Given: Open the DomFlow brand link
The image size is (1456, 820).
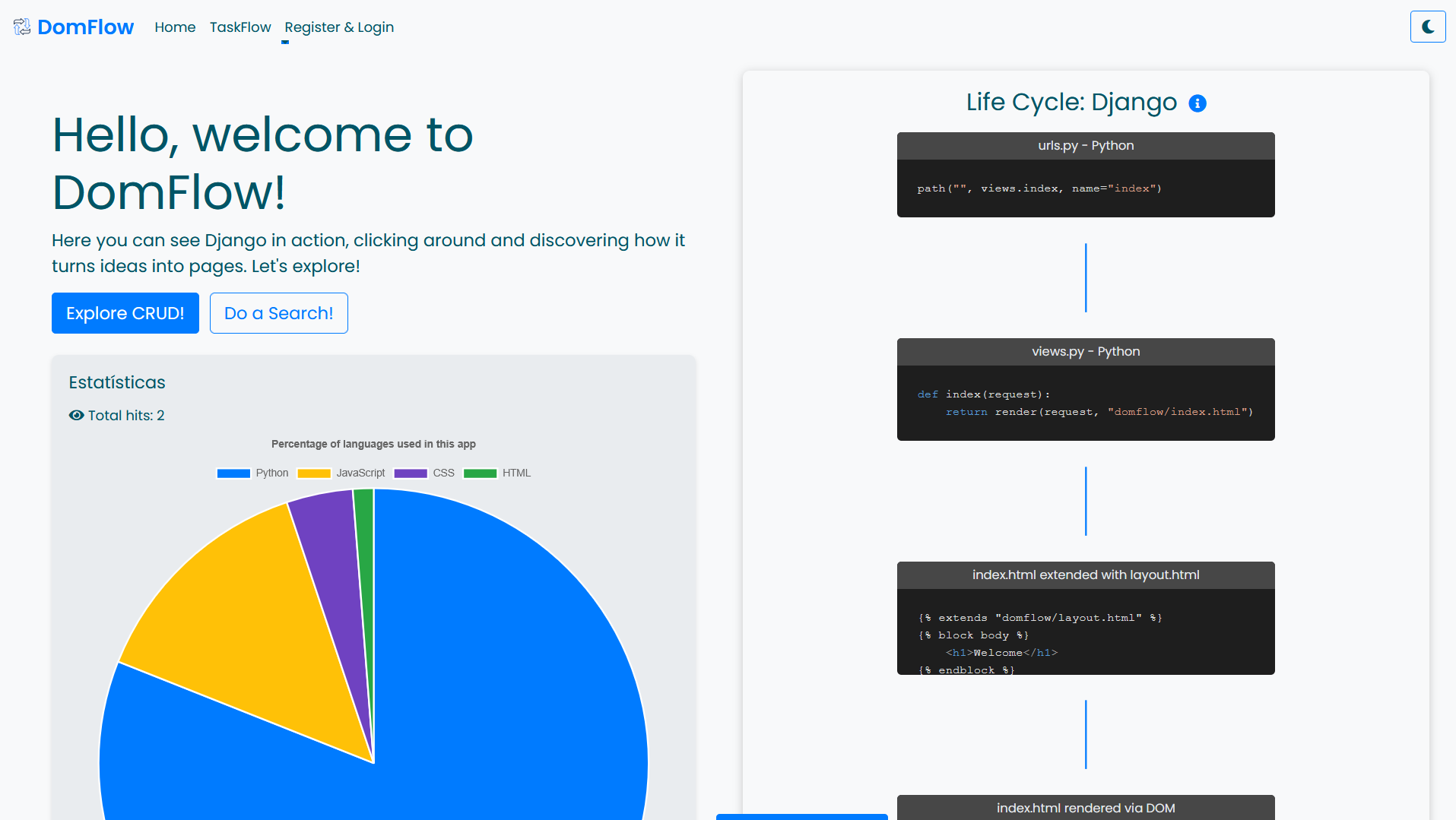Looking at the screenshot, I should (x=85, y=27).
